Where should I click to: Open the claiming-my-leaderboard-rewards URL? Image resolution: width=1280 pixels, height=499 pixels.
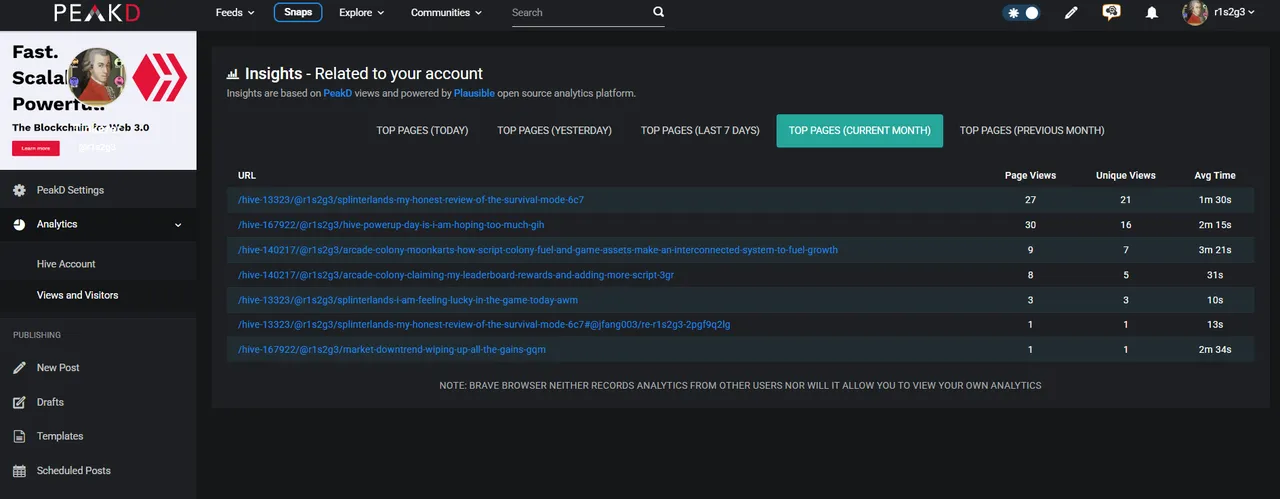[x=456, y=275]
